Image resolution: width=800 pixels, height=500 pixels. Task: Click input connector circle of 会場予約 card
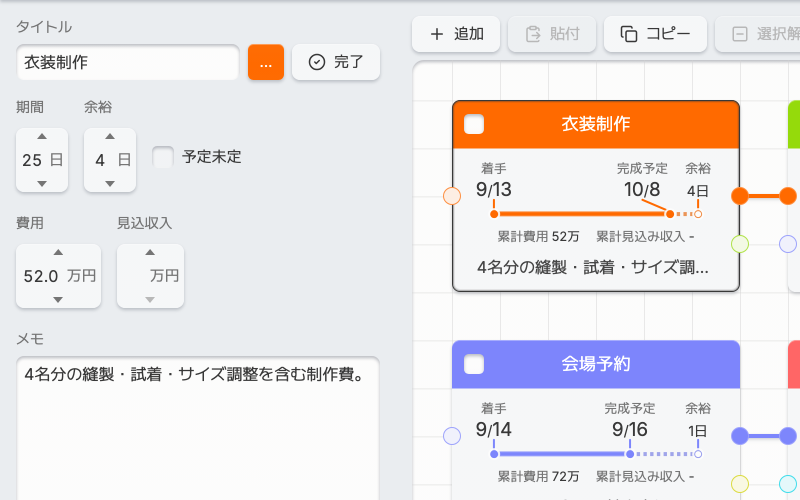tap(452, 436)
